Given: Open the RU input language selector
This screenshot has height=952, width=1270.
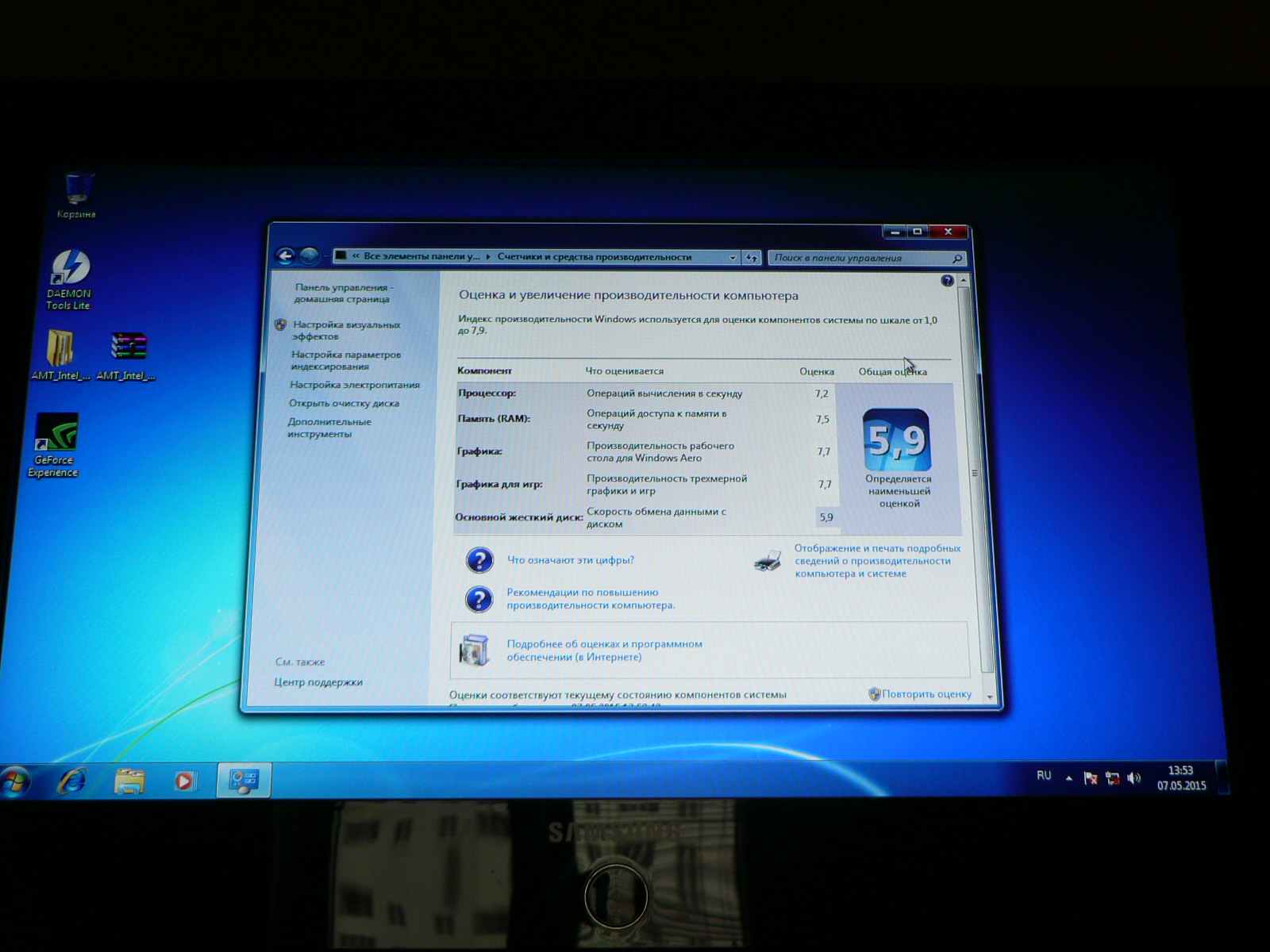Looking at the screenshot, I should click(1044, 776).
